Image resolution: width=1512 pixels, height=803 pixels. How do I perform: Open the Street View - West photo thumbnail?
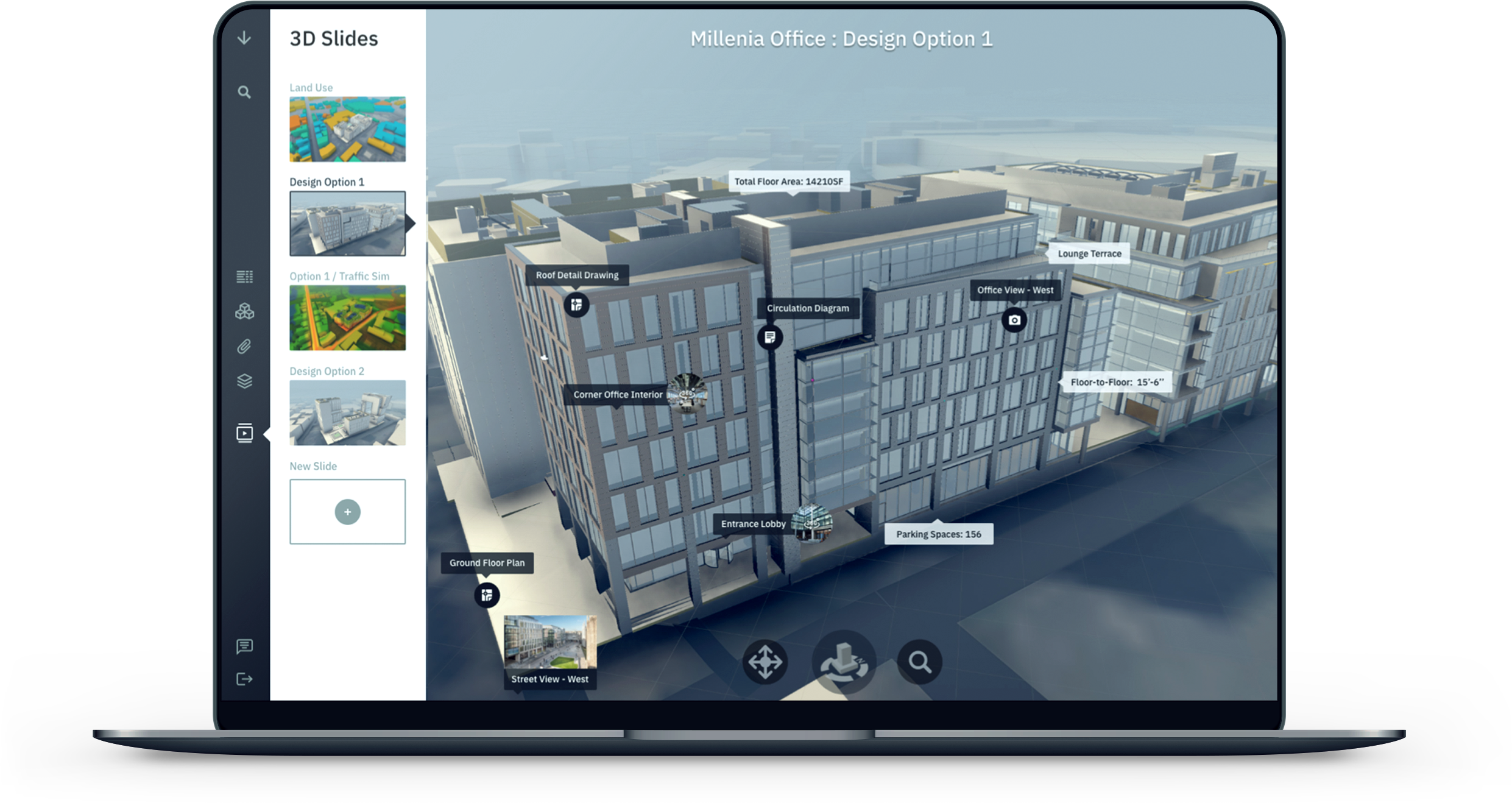point(550,643)
